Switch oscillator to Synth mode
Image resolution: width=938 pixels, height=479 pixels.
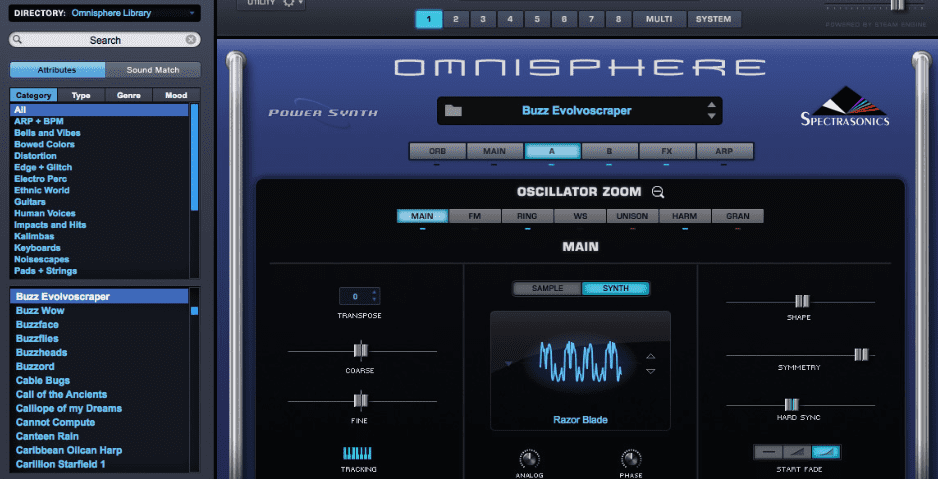click(x=616, y=288)
